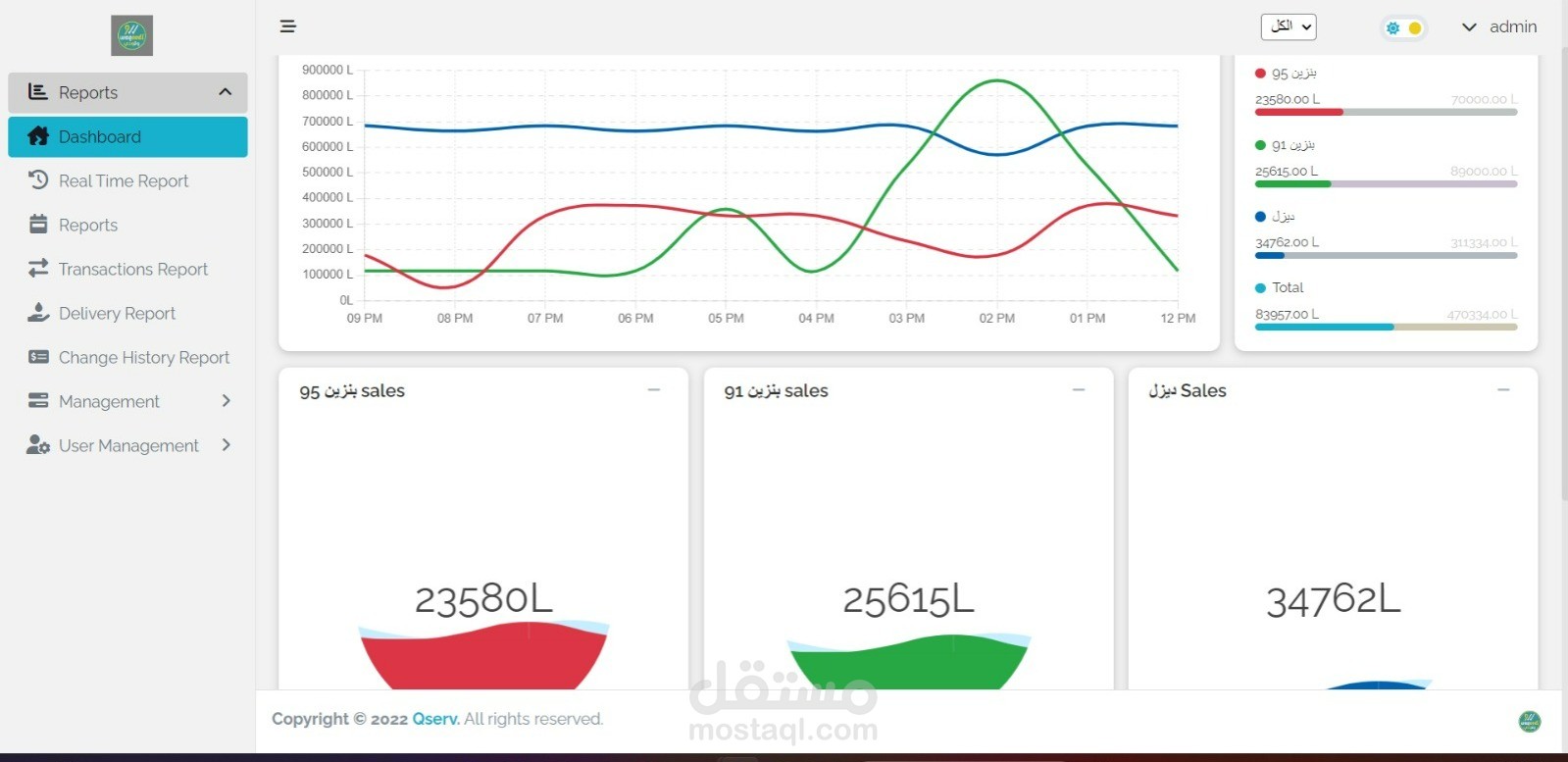Click the 95 بنزين red progress bar

[x=1386, y=112]
